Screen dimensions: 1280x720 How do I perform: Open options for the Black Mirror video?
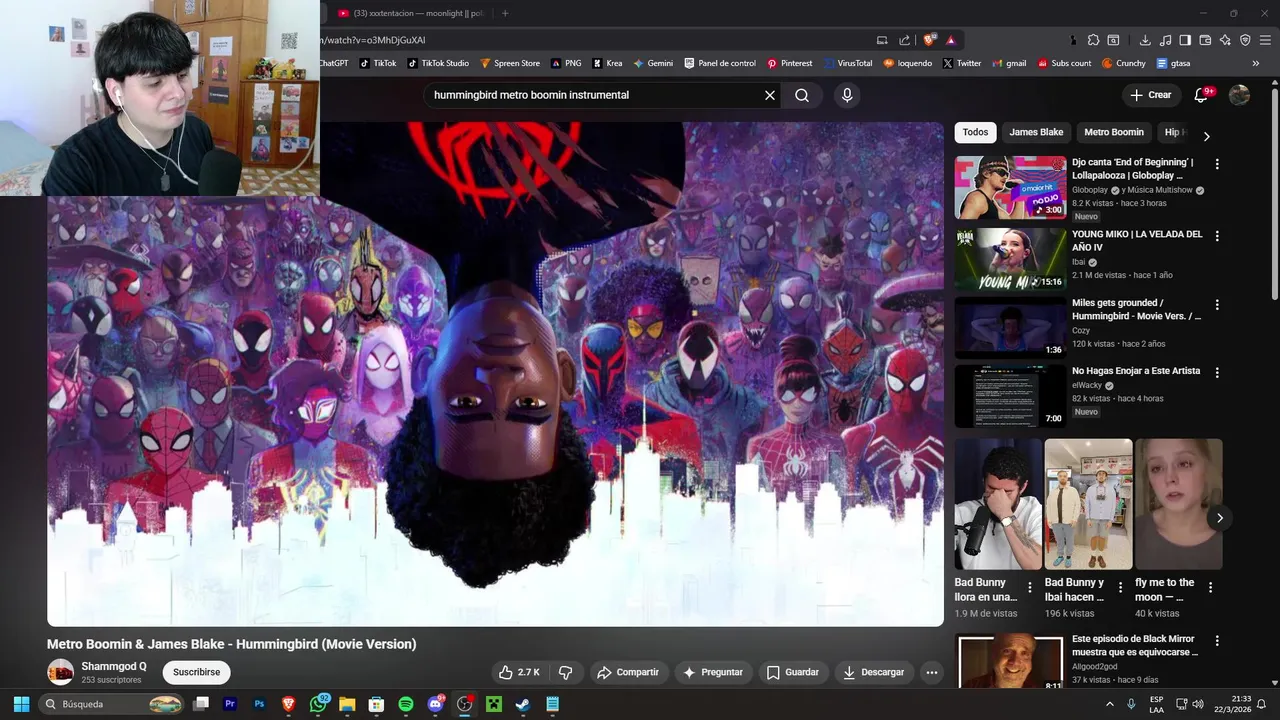point(1217,641)
